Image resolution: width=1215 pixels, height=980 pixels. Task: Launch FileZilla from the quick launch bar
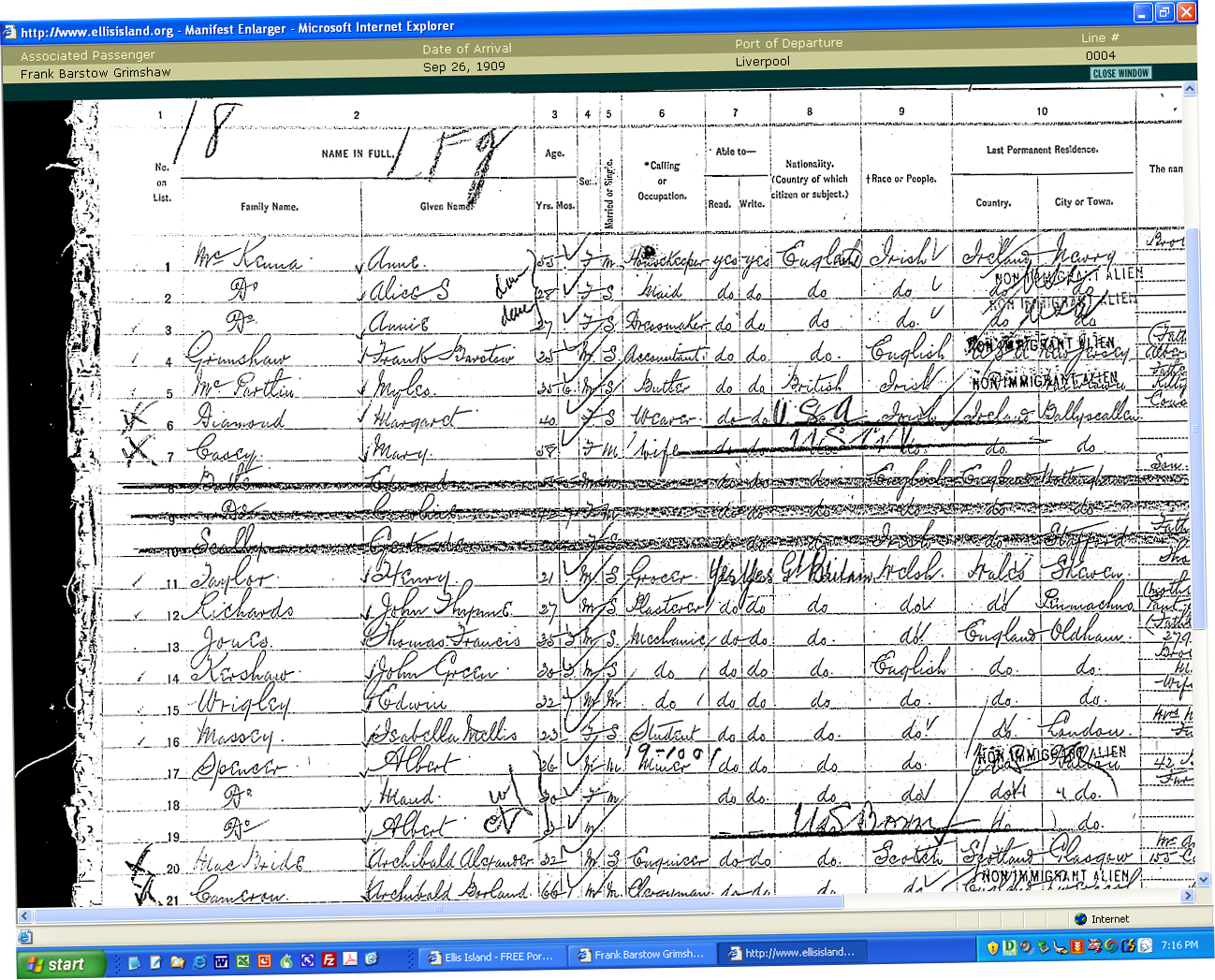coord(329,960)
